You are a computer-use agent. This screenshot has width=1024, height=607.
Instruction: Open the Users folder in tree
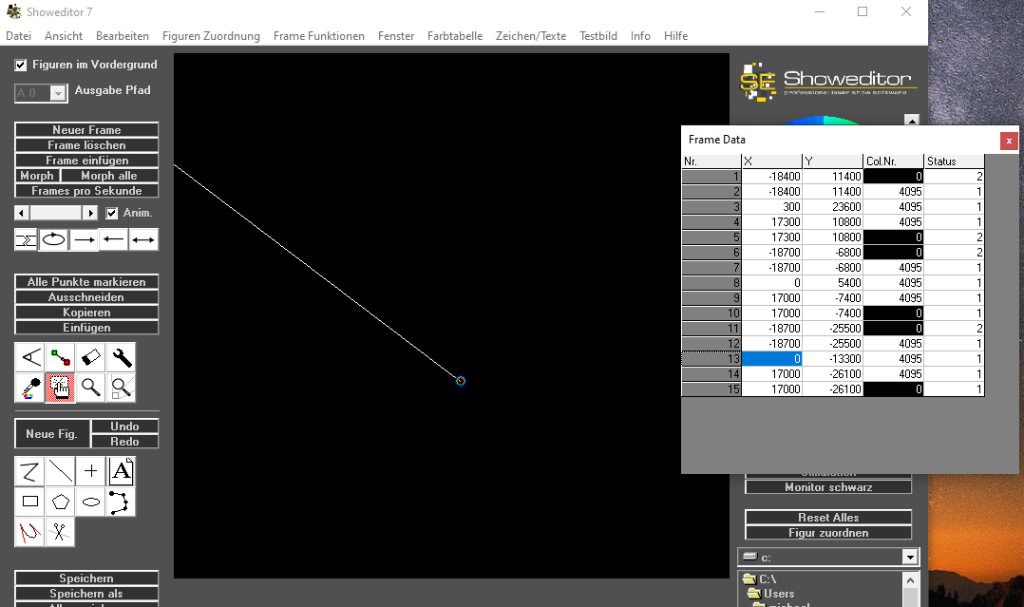[x=778, y=594]
